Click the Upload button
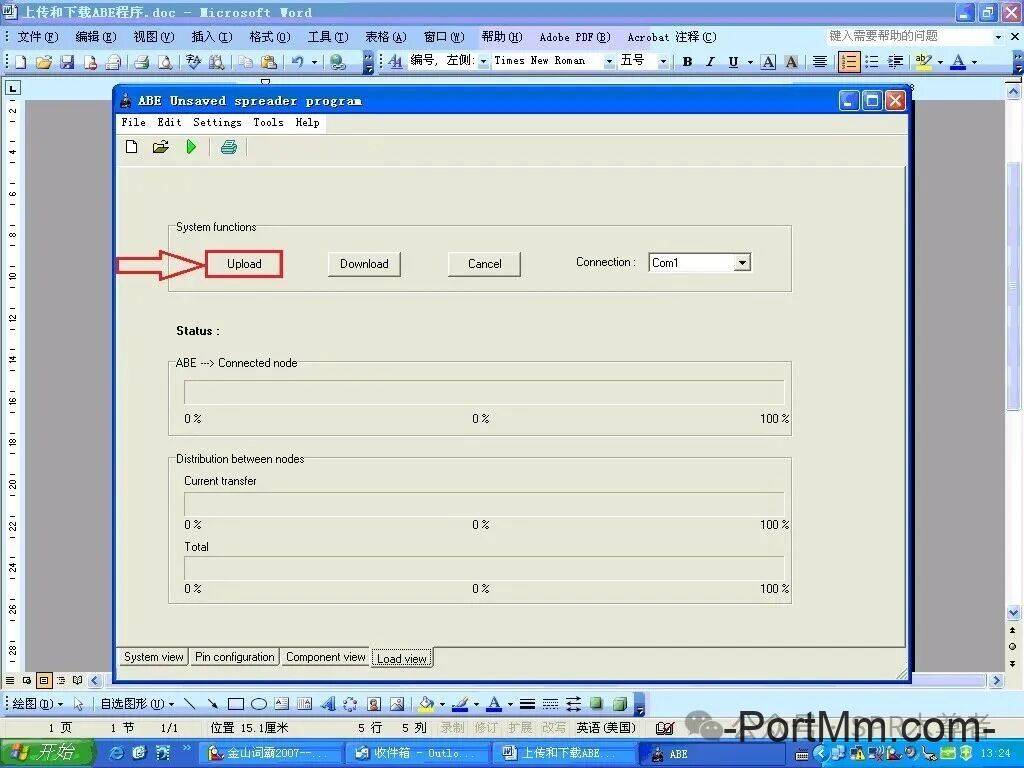This screenshot has height=768, width=1024. [244, 264]
